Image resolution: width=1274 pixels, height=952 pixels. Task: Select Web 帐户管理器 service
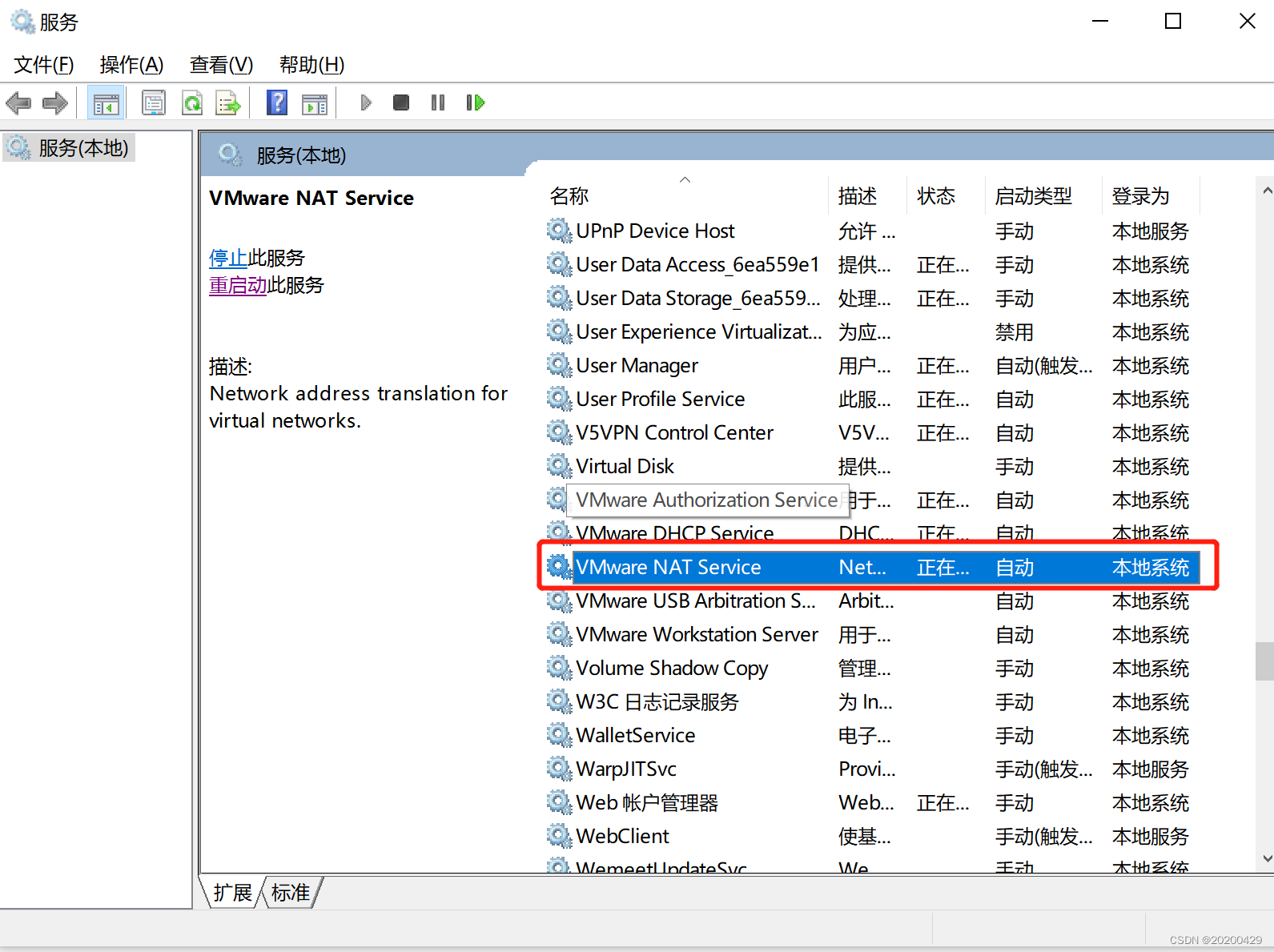click(x=647, y=802)
